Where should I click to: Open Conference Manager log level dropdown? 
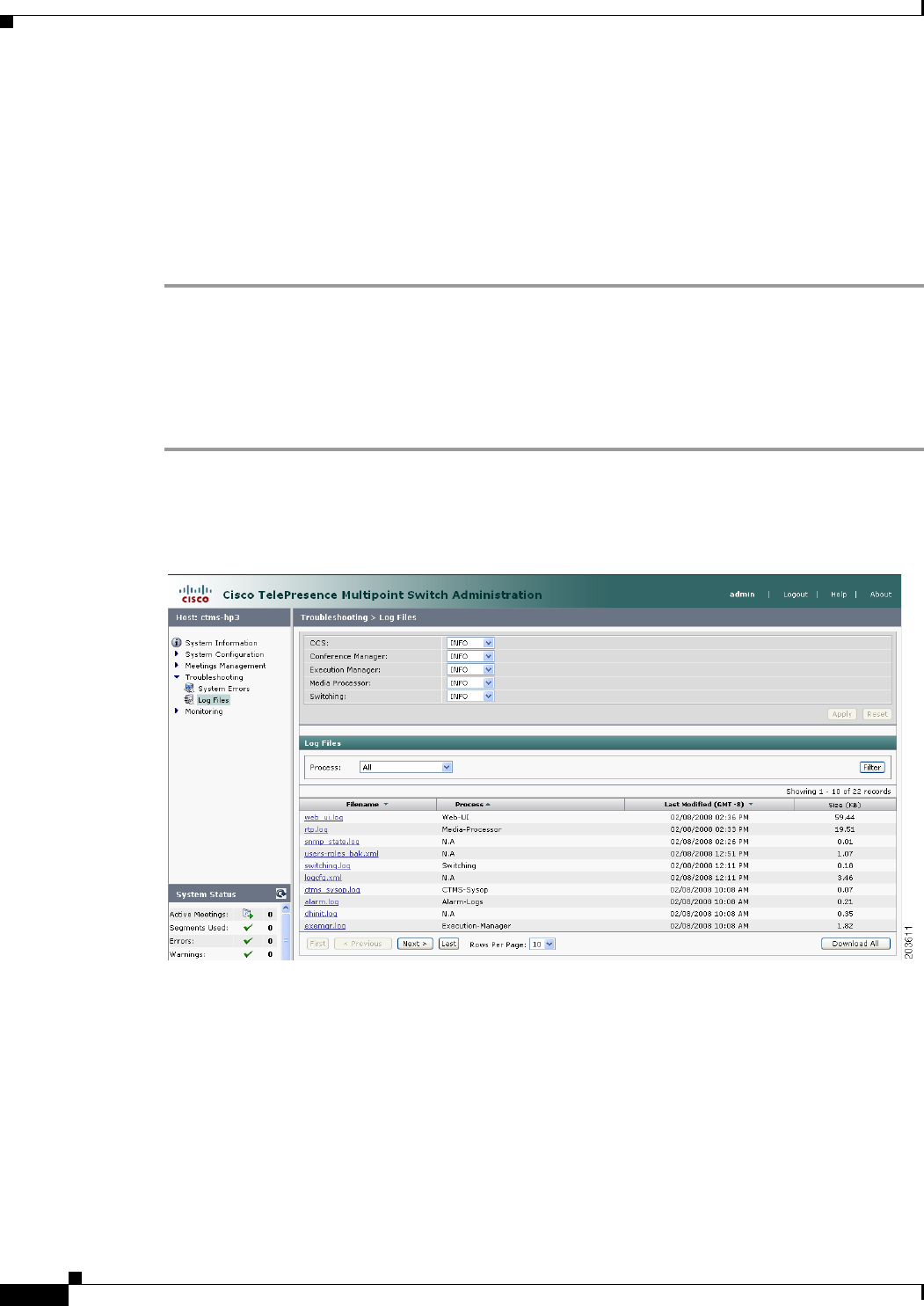[470, 656]
